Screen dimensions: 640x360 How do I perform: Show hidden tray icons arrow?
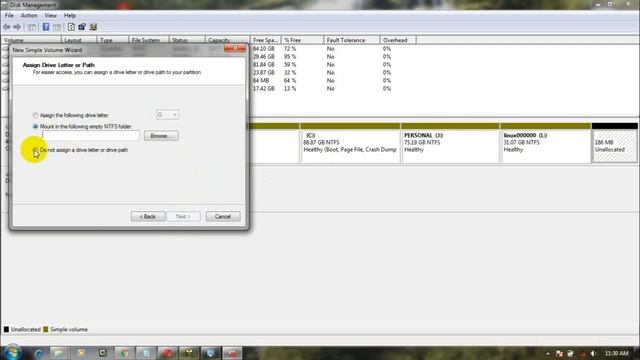pyautogui.click(x=548, y=353)
